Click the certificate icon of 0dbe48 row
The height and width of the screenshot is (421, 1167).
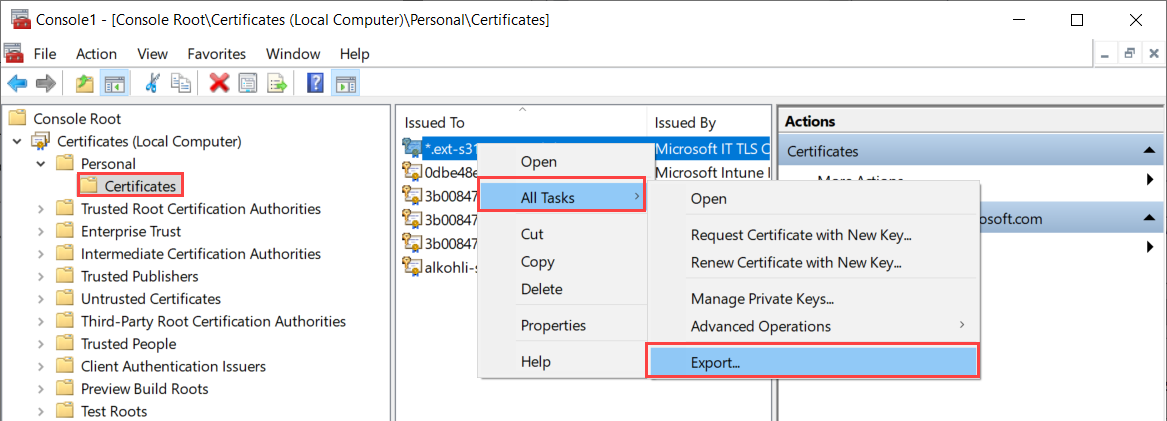coord(411,172)
